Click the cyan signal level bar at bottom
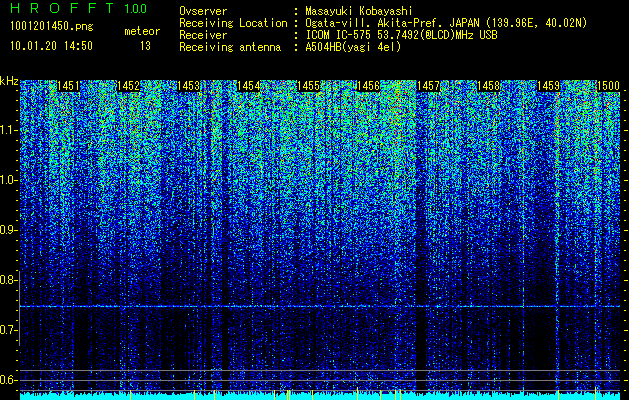The width and height of the screenshot is (629, 400). point(320,396)
